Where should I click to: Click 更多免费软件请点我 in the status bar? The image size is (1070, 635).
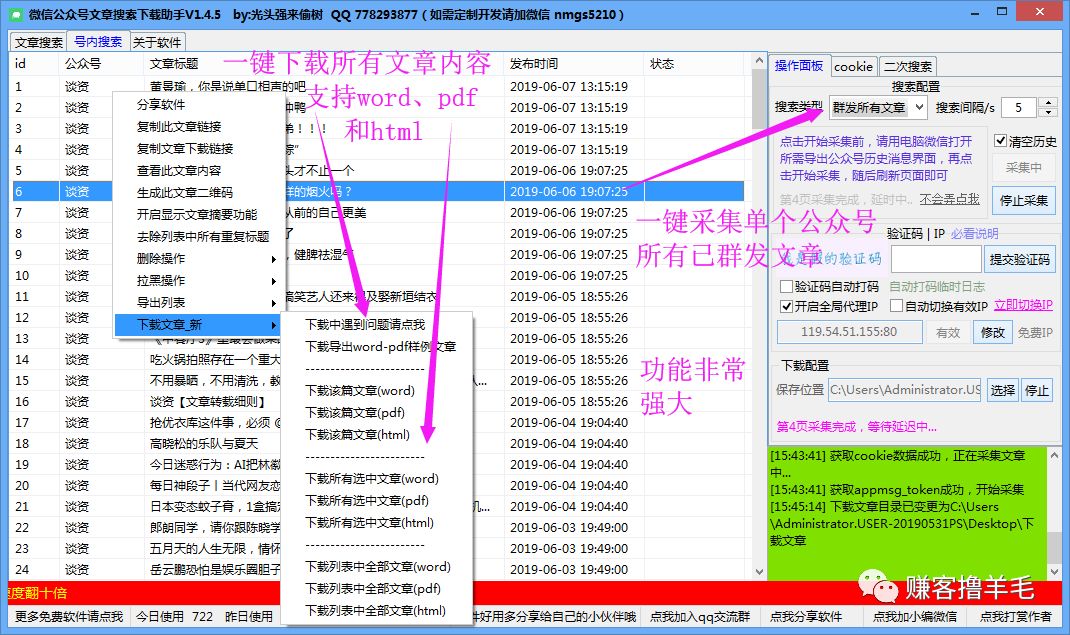(69, 617)
